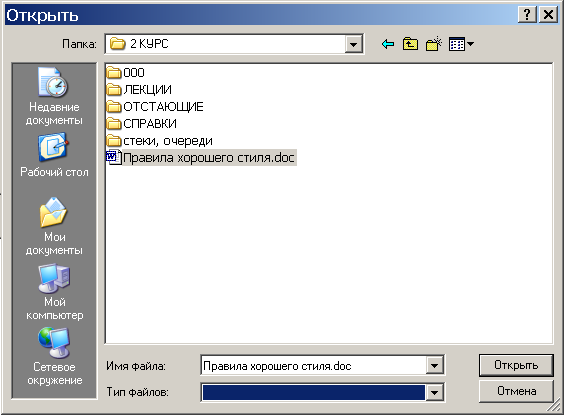Create a new folder

tap(434, 44)
